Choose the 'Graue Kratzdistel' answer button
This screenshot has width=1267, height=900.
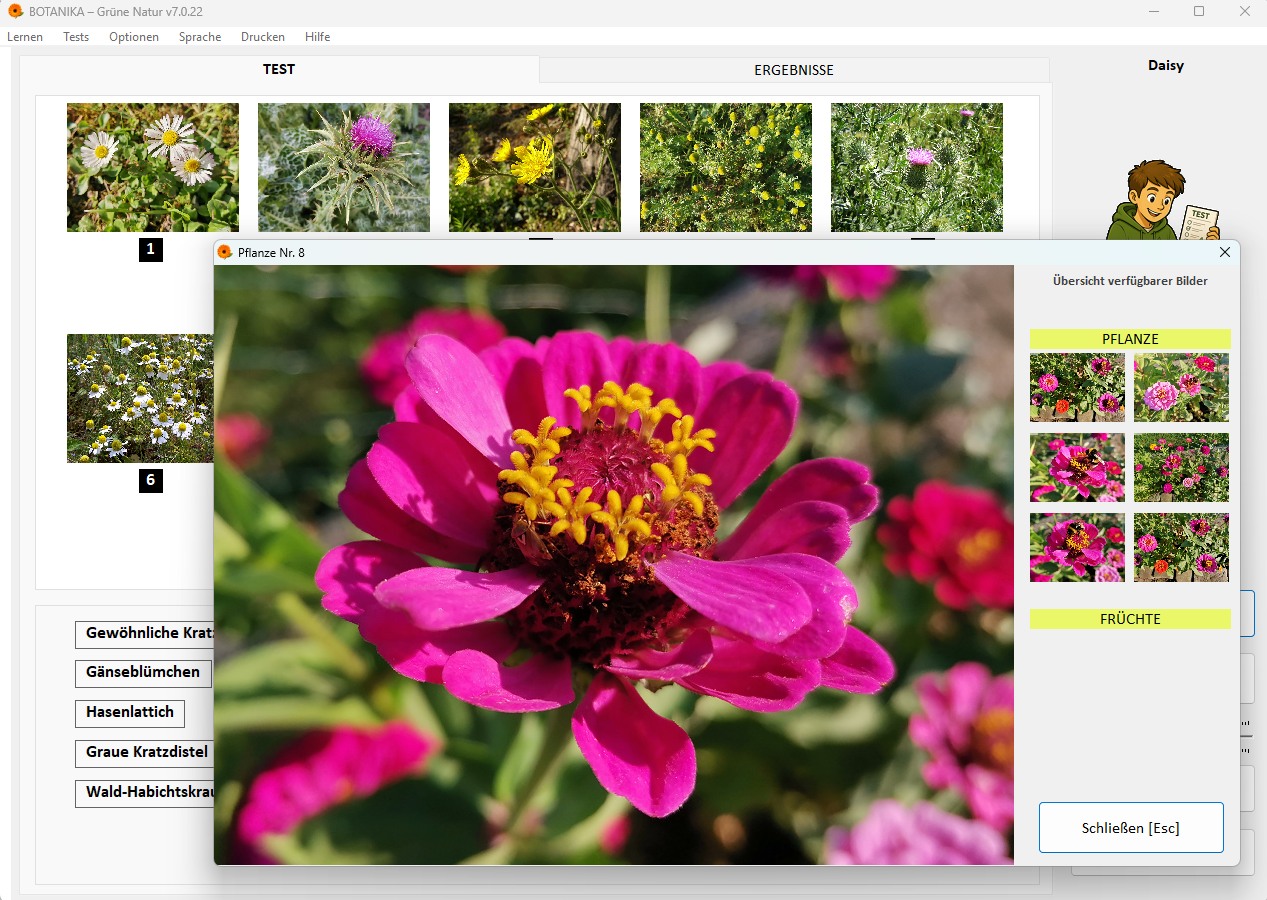(x=145, y=753)
